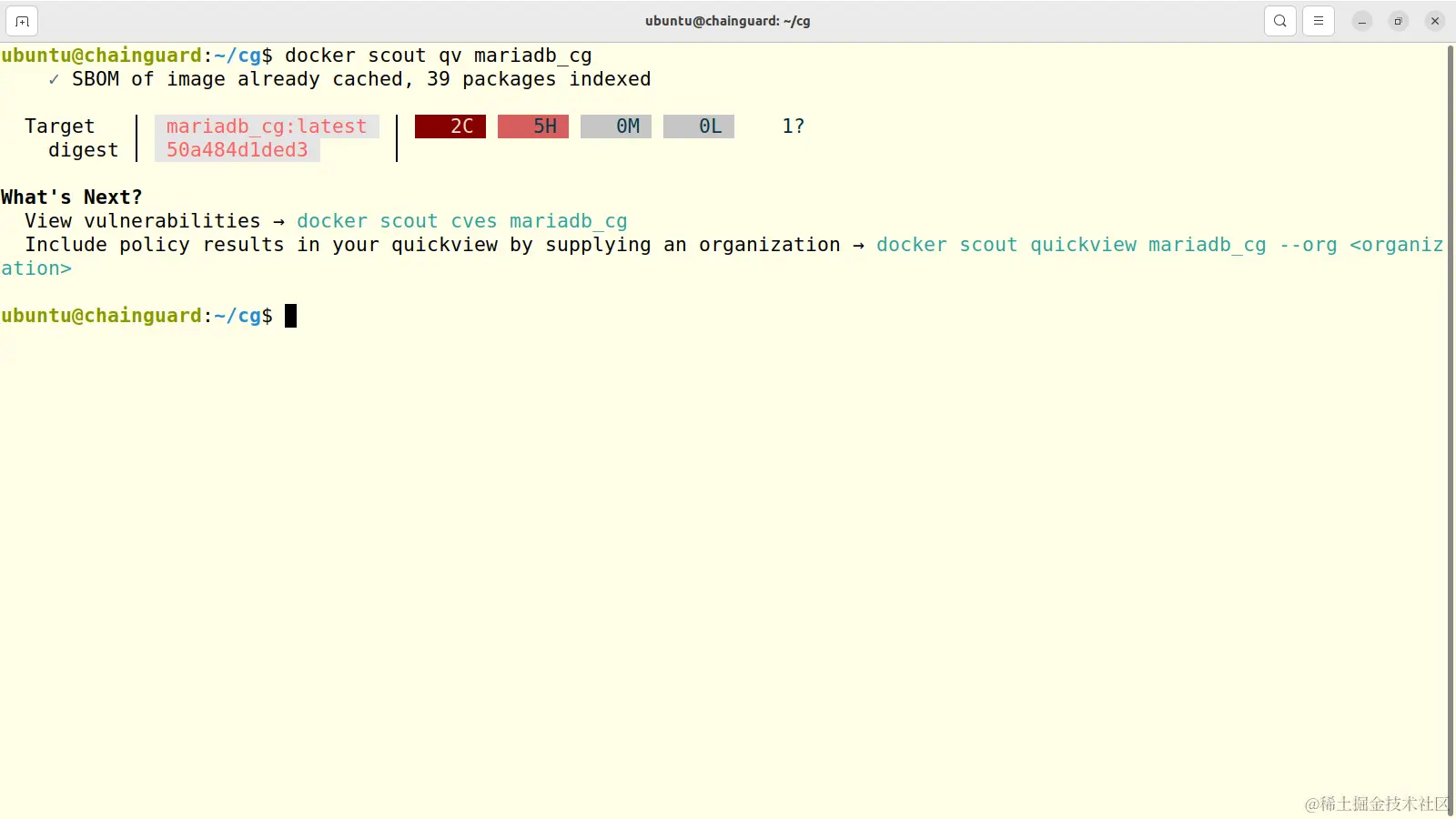Image resolution: width=1456 pixels, height=819 pixels.
Task: Click the 5H high vulnerabilities badge
Action: tap(533, 126)
